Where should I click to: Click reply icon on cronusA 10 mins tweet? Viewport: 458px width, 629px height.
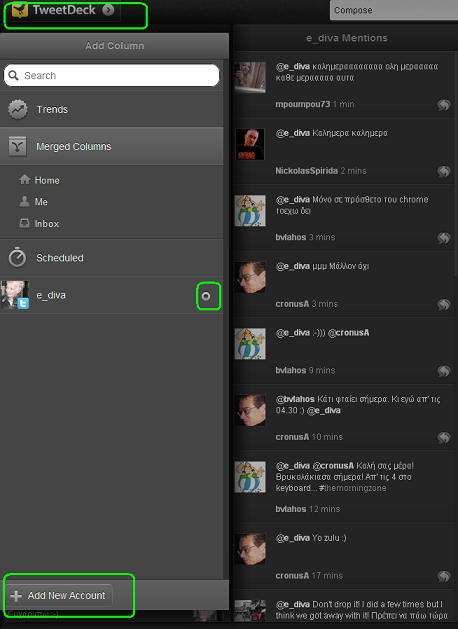(x=444, y=438)
